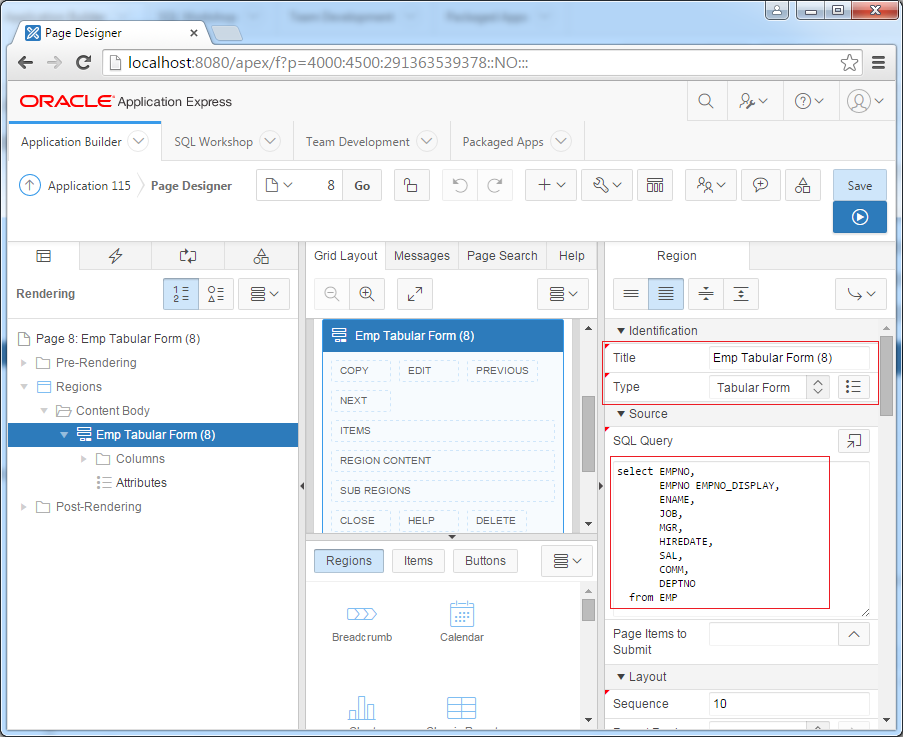Viewport: 903px width, 737px height.
Task: Open the Go to Group dropdown
Action: 861,294
